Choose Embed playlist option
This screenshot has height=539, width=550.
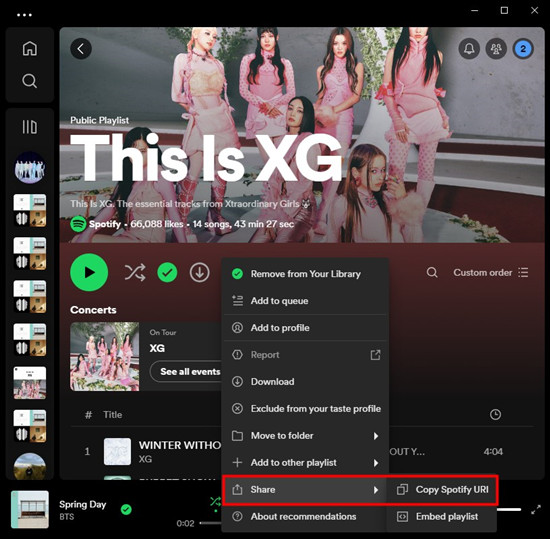(x=442, y=517)
